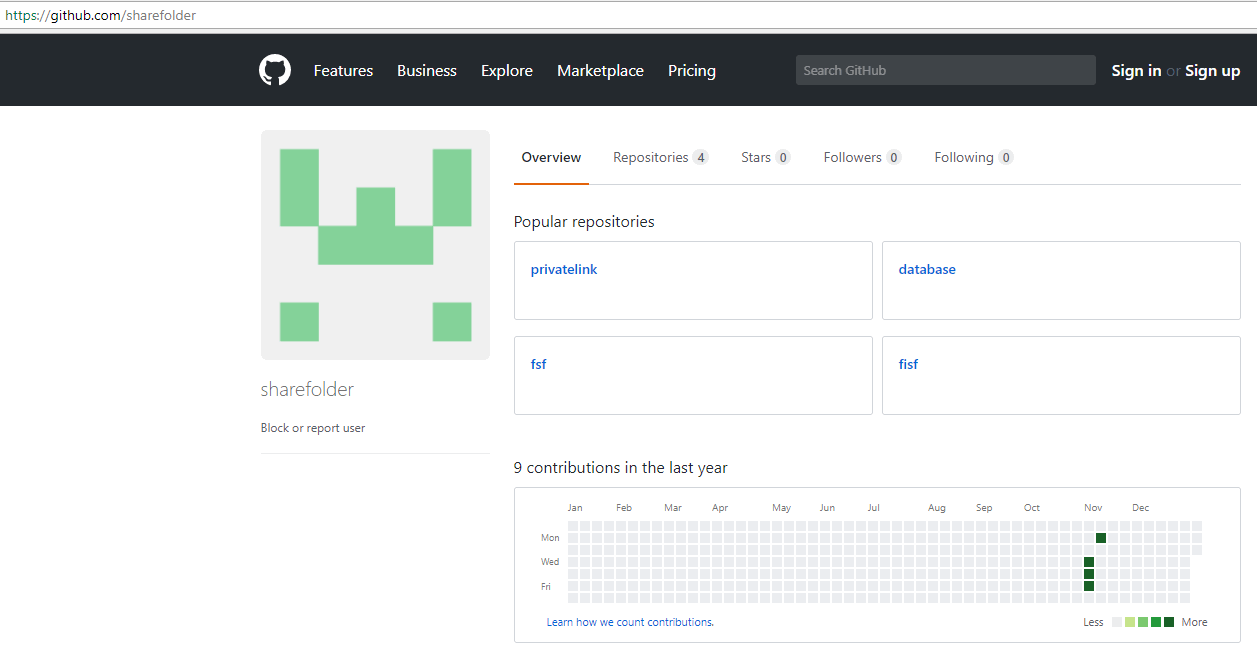Select the Overview tab
Screen dimensions: 1257x659
click(x=551, y=157)
